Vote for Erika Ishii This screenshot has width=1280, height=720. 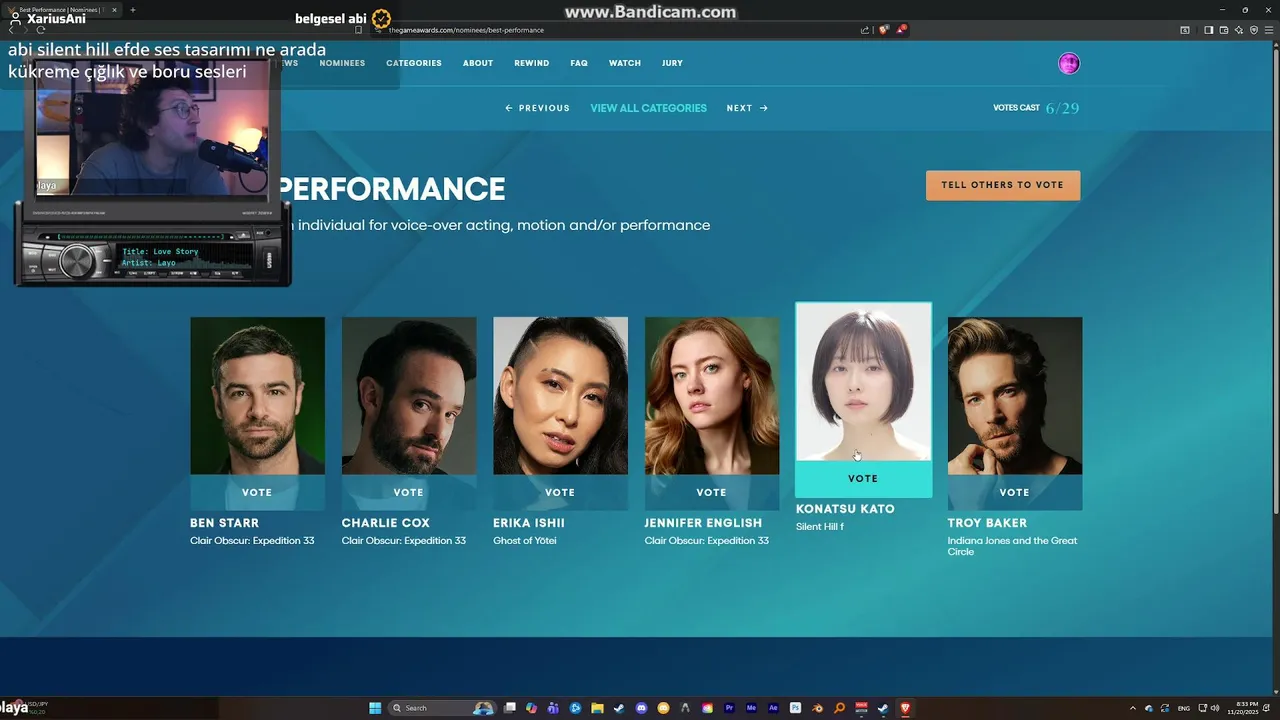coord(560,492)
